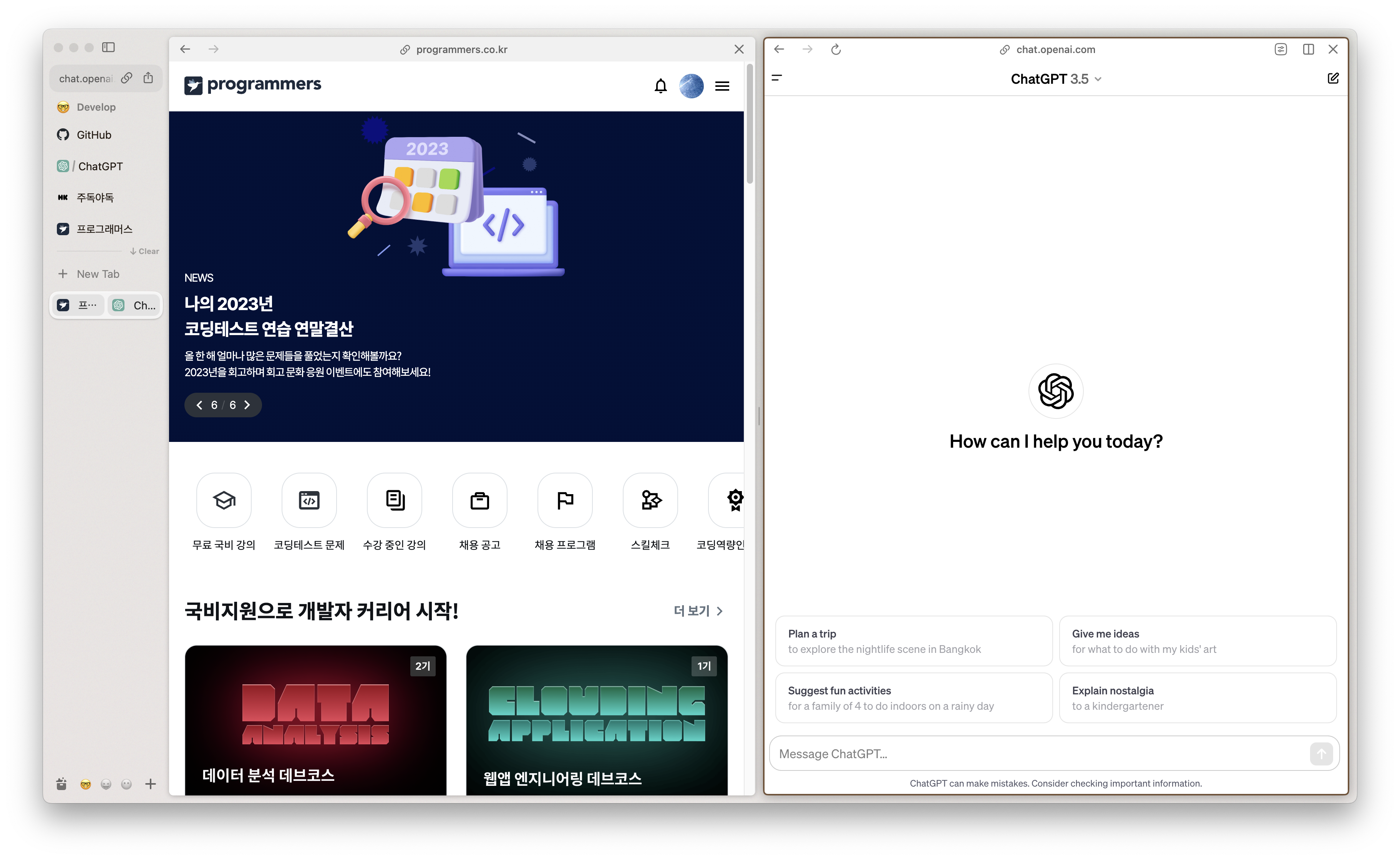Go forward in the programmers pane
This screenshot has width=1400, height=860.
coord(214,49)
